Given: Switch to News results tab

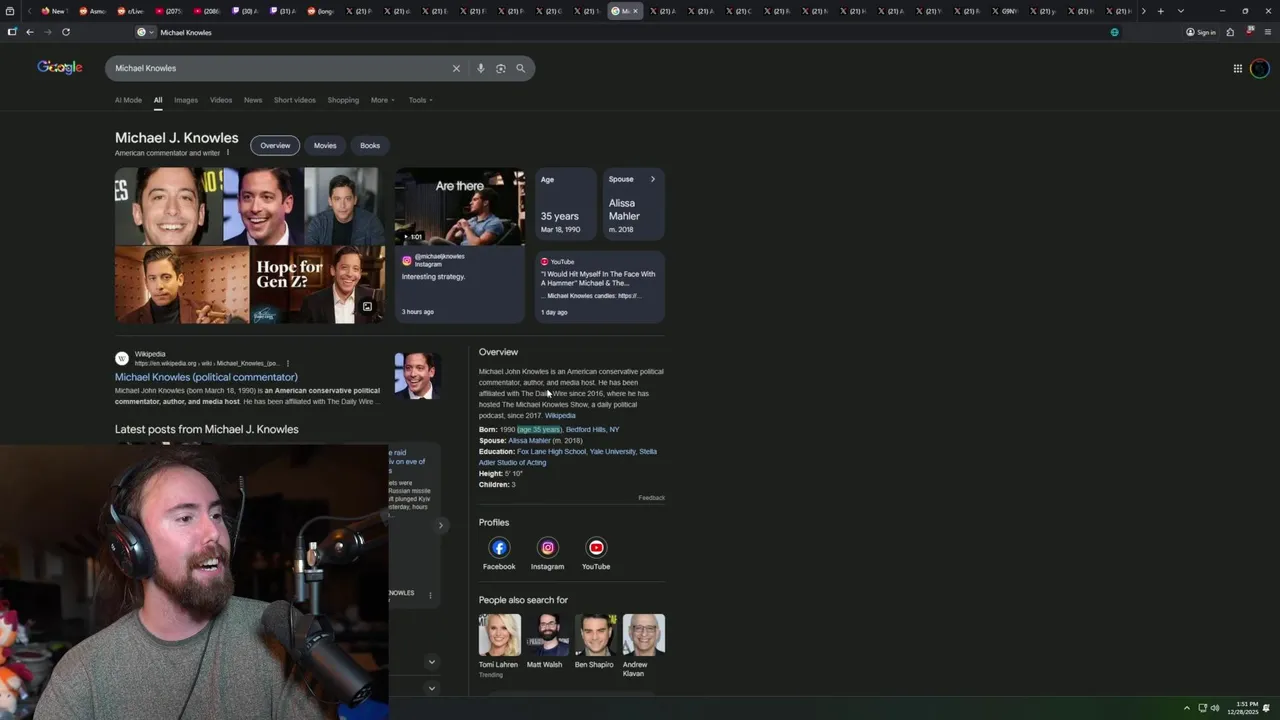Looking at the screenshot, I should pos(253,100).
